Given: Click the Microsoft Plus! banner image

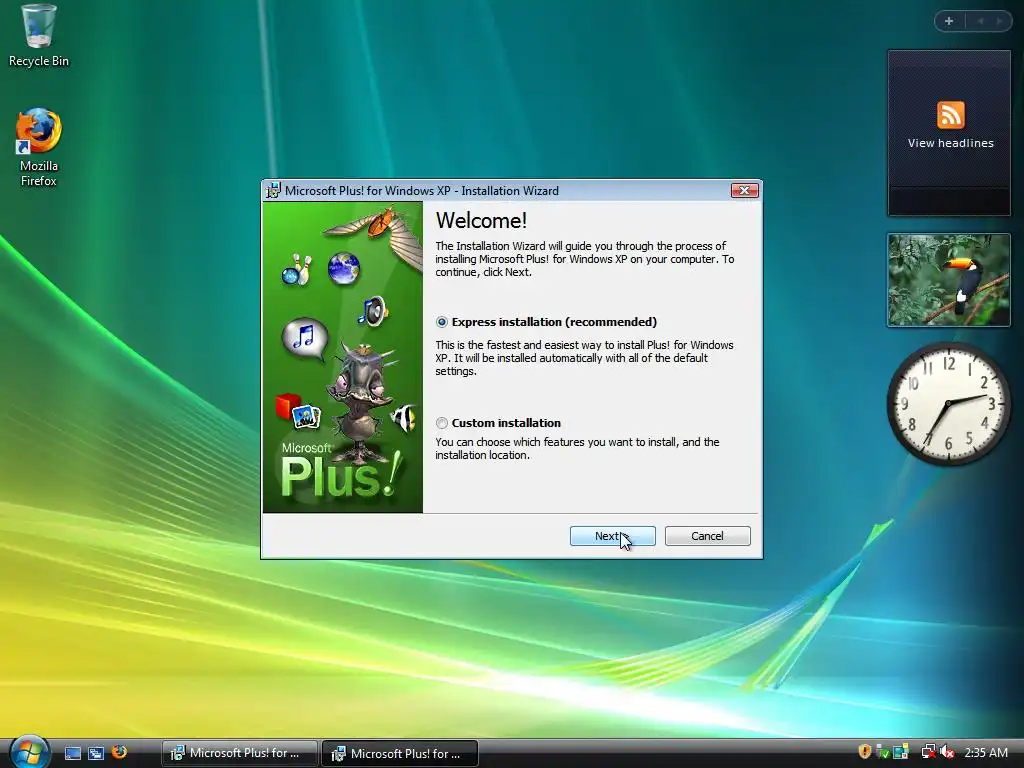Looking at the screenshot, I should [343, 357].
